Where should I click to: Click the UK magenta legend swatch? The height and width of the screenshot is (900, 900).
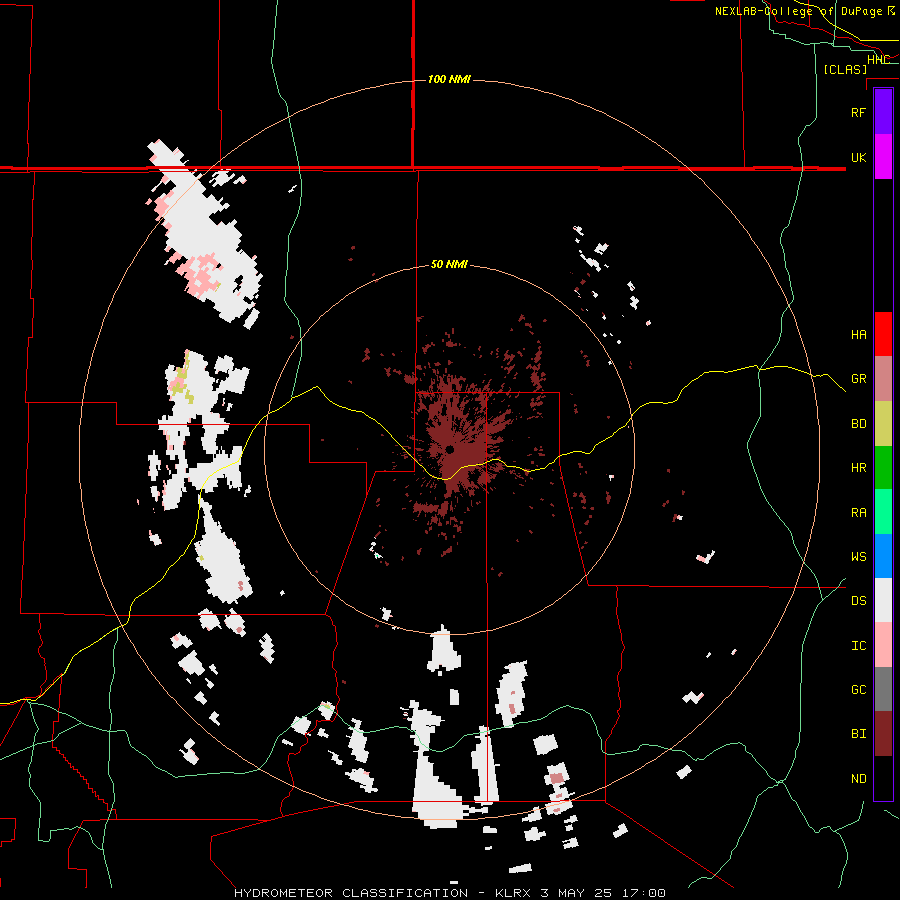[883, 157]
